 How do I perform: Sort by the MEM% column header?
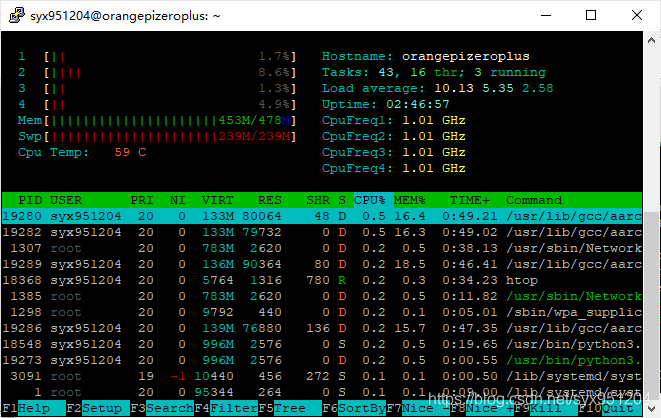(x=410, y=200)
